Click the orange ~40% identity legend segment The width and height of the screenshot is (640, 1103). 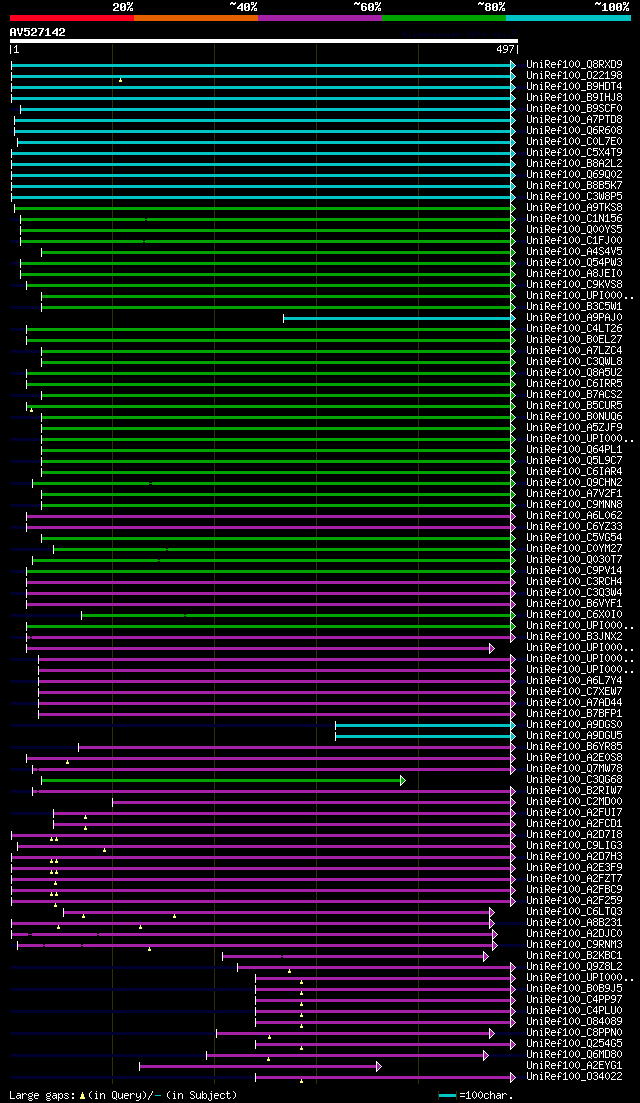(x=196, y=17)
